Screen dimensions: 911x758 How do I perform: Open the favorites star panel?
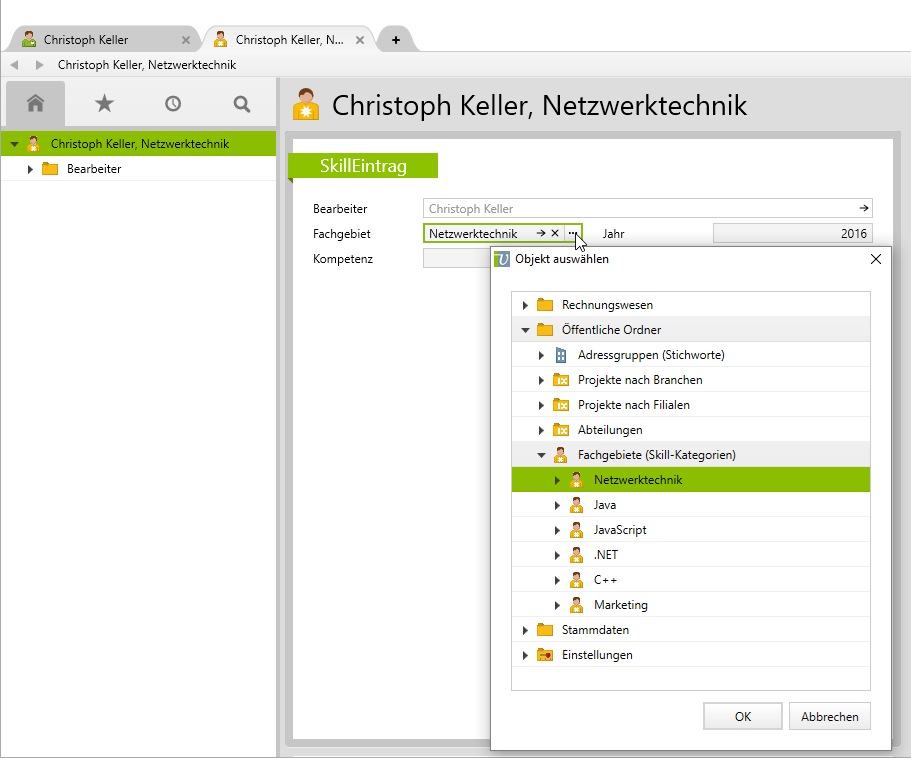click(104, 104)
